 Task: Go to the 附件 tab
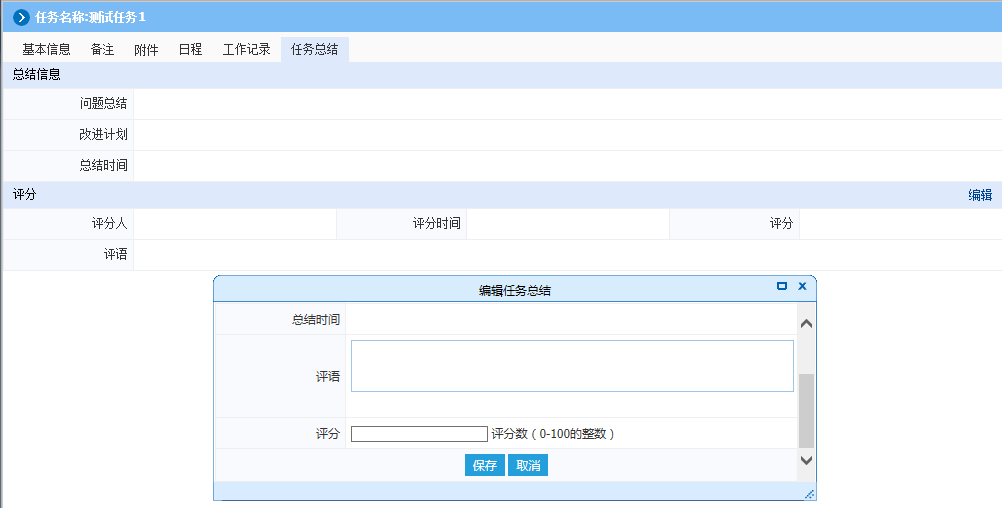coord(146,49)
